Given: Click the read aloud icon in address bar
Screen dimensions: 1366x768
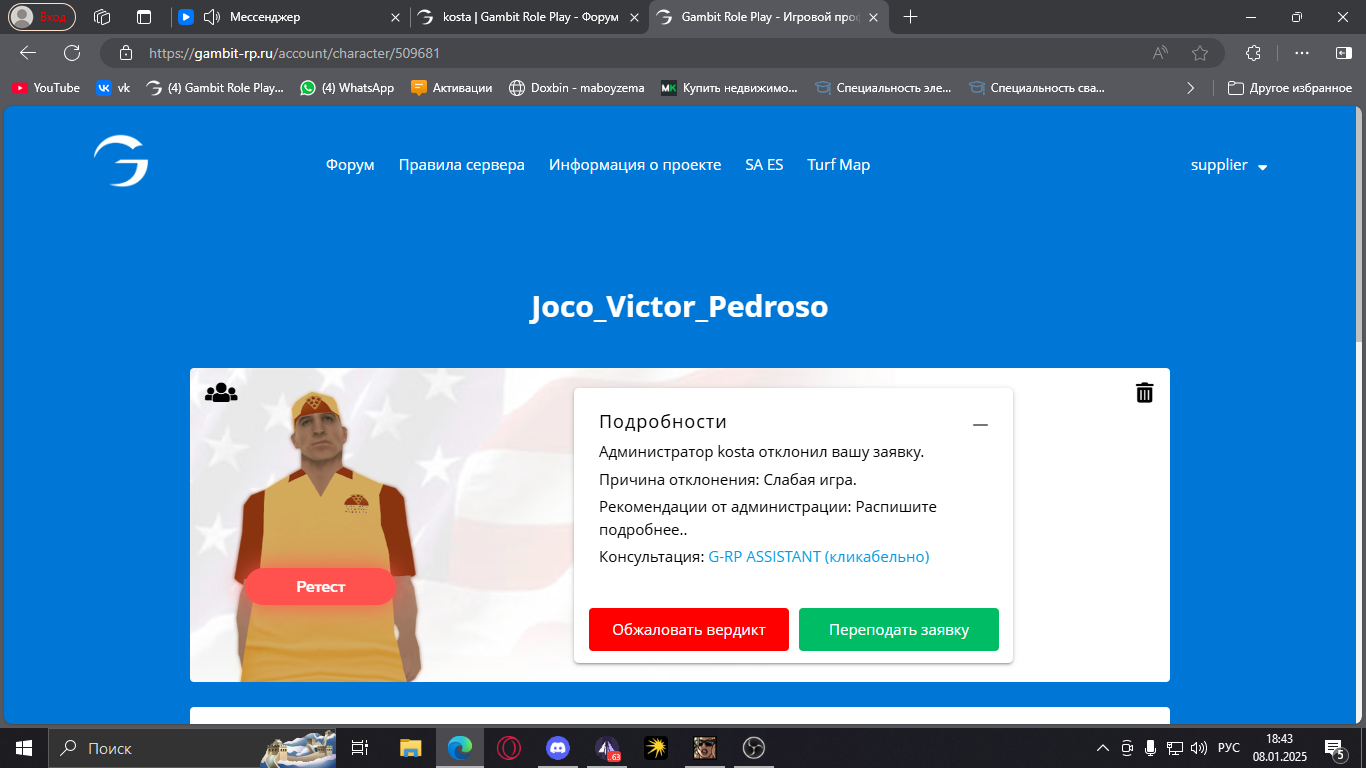Looking at the screenshot, I should (1160, 53).
